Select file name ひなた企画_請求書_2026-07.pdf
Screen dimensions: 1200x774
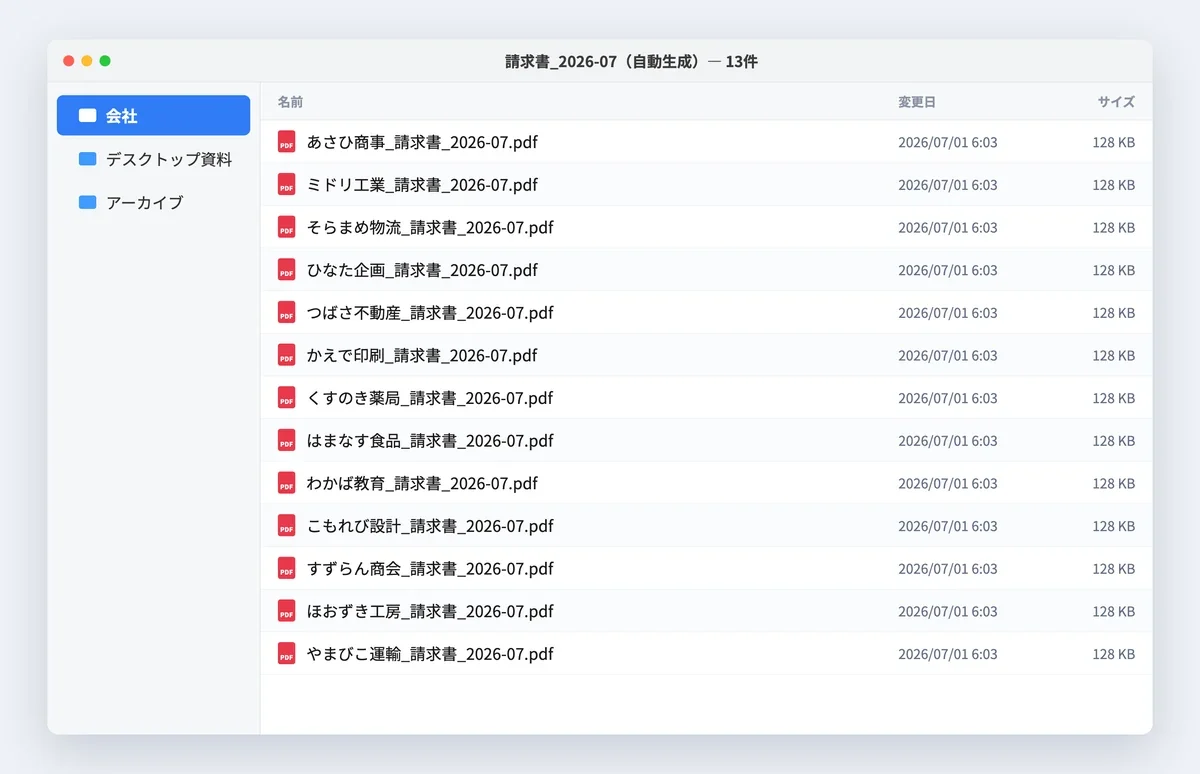pyautogui.click(x=422, y=270)
